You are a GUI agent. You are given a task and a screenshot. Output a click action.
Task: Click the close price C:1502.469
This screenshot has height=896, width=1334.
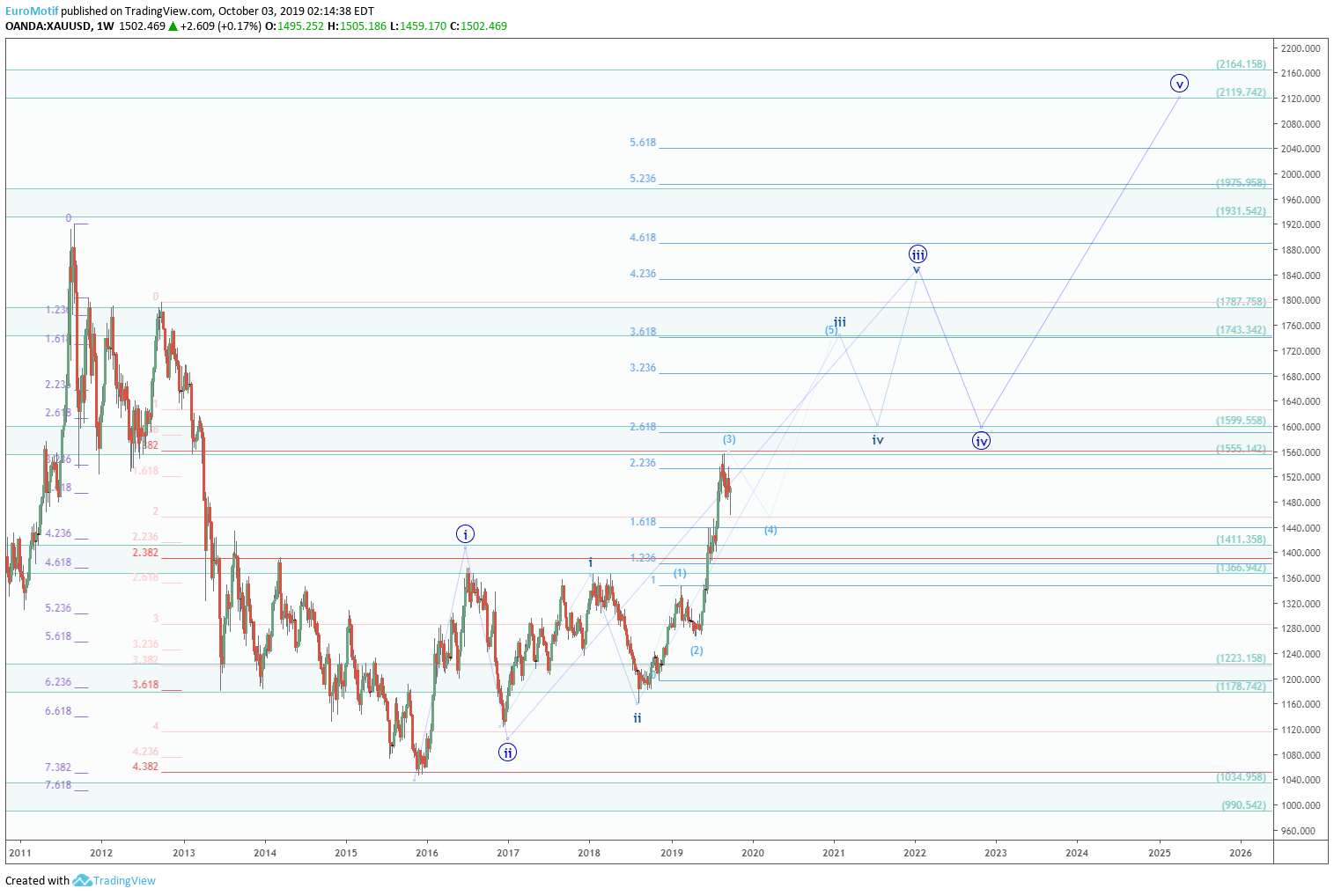[479, 26]
